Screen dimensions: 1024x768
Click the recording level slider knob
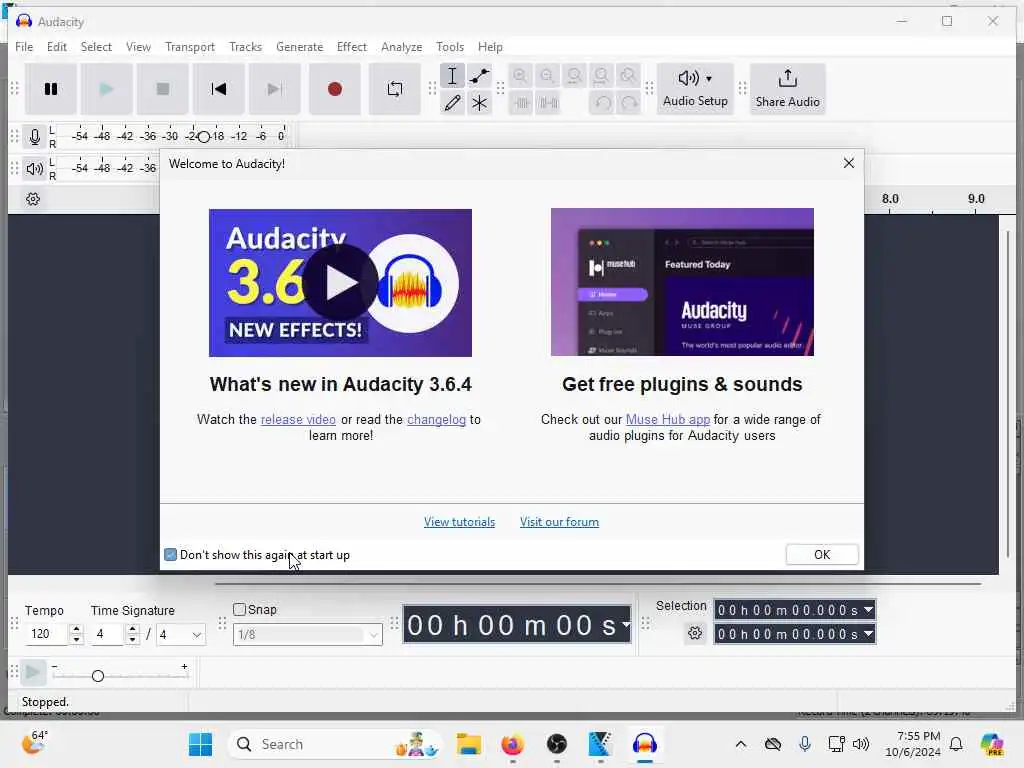pyautogui.click(x=204, y=136)
